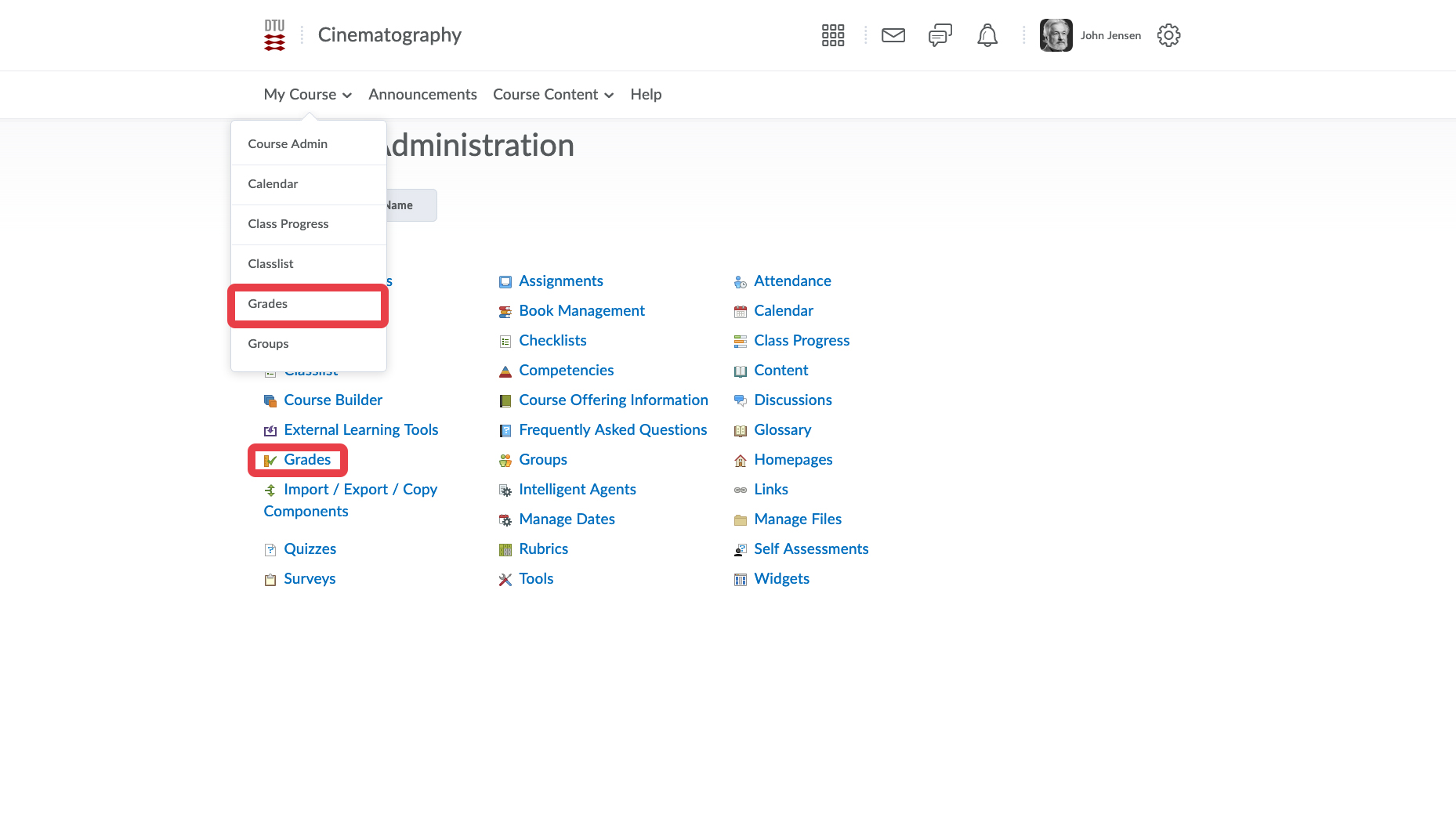Open the course selector grid icon
The image size is (1456, 818).
(x=832, y=35)
